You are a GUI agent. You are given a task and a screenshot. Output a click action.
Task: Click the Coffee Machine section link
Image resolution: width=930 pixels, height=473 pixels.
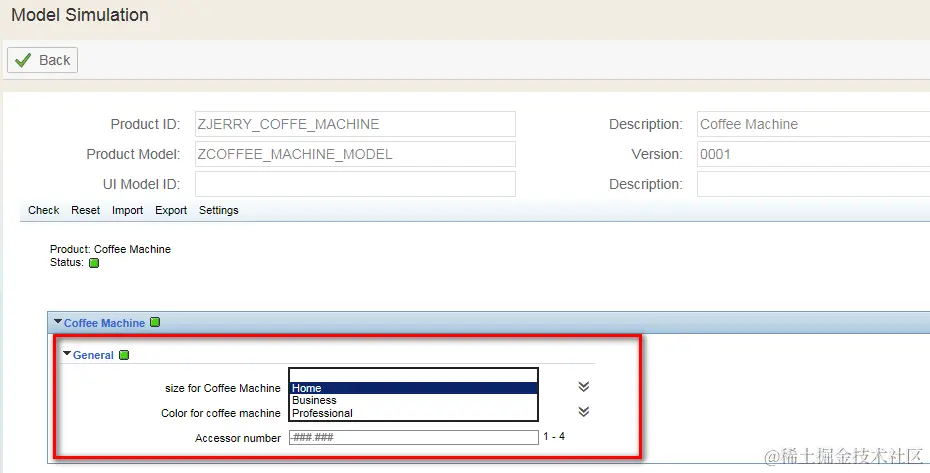pyautogui.click(x=104, y=323)
